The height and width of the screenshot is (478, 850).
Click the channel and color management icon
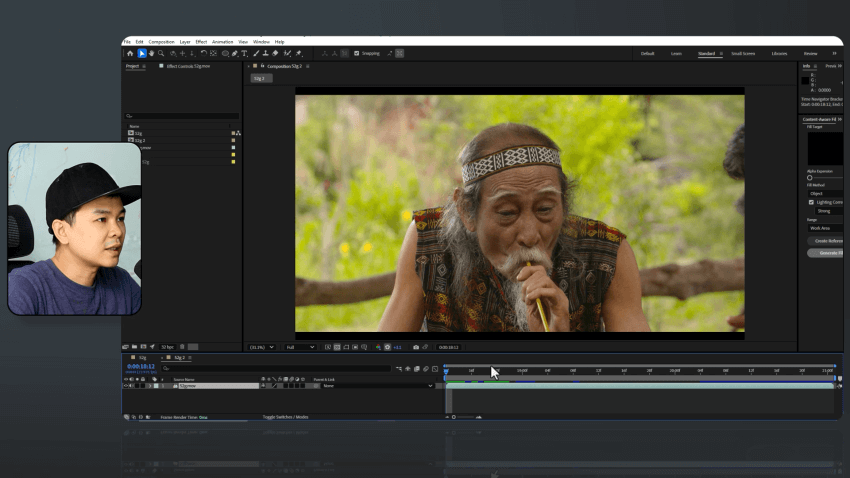point(378,347)
